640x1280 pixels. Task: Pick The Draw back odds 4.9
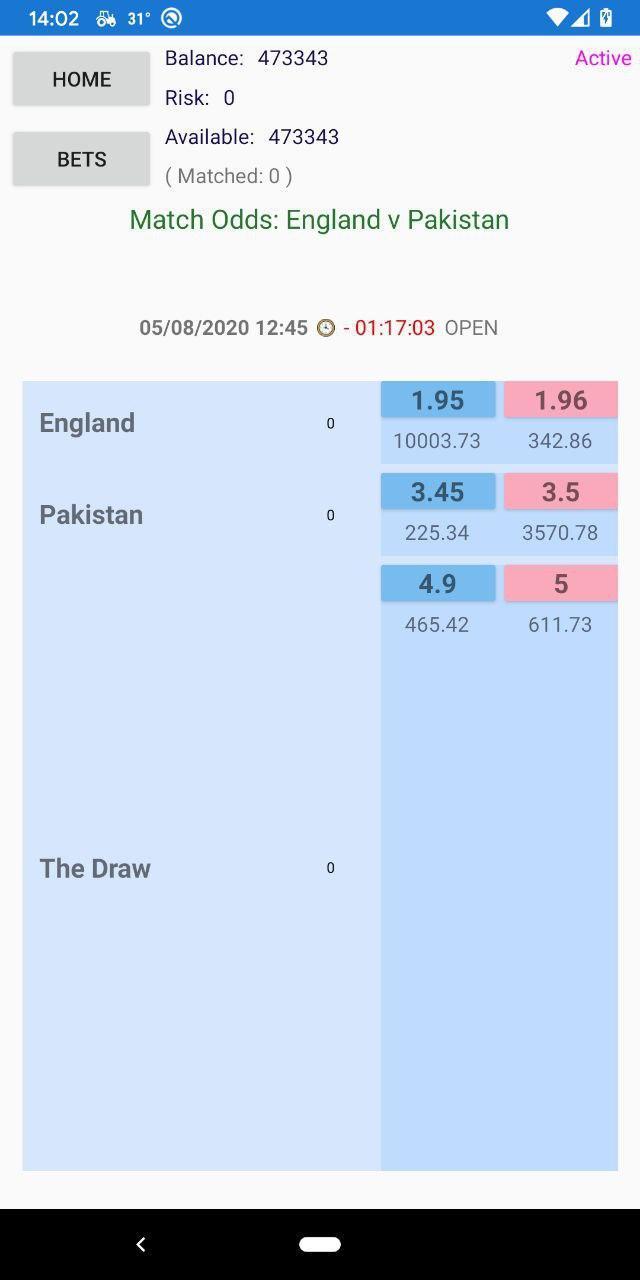pos(438,584)
